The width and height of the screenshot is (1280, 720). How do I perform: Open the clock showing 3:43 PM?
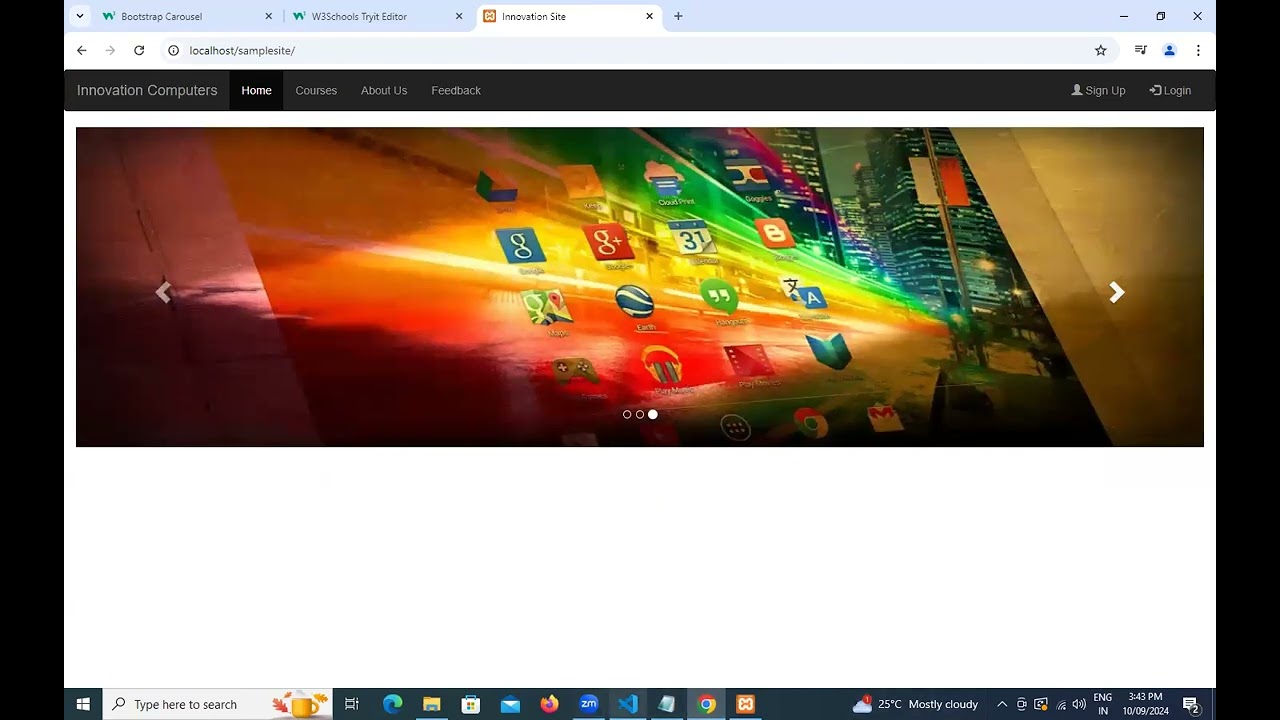1145,704
